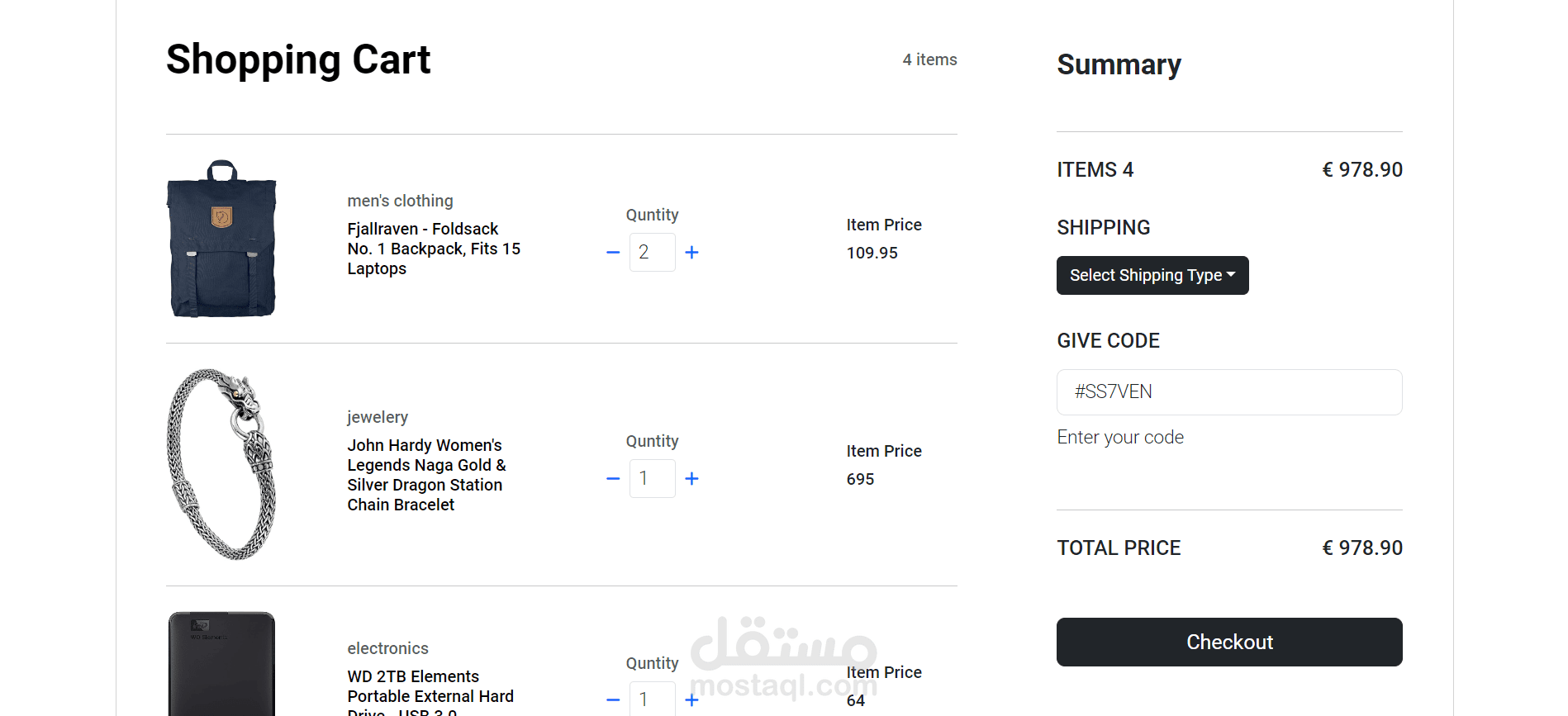Decrease quantity of Fjallraven backpack
This screenshot has height=716, width=1568.
pos(613,252)
